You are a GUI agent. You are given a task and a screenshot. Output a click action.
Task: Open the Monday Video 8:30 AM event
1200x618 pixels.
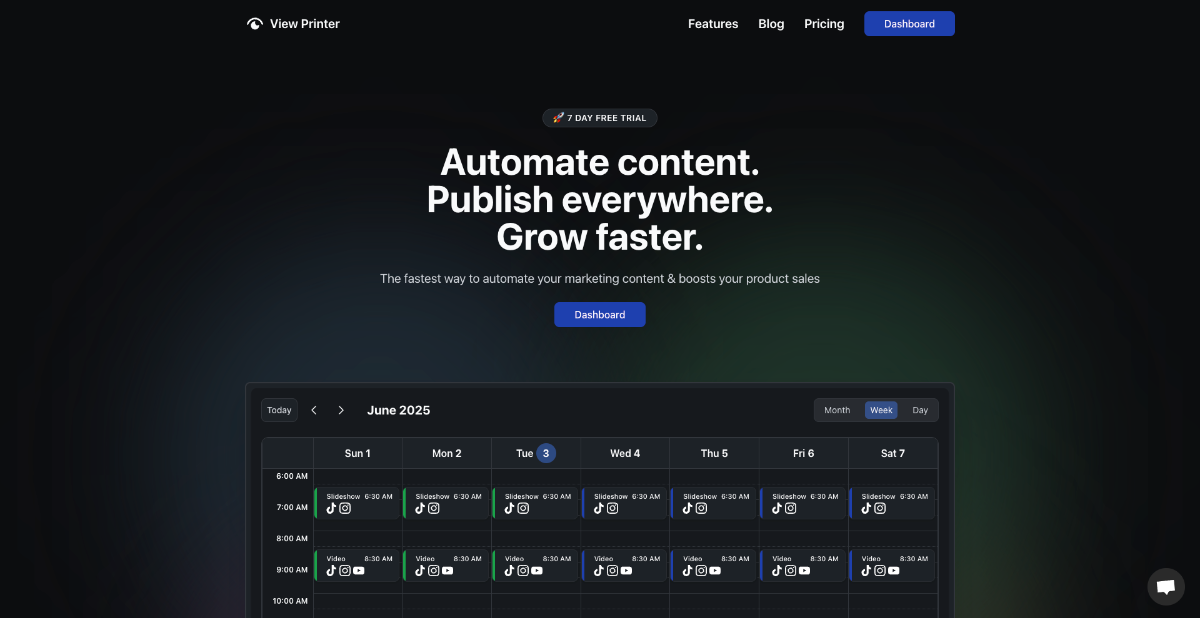click(446, 566)
